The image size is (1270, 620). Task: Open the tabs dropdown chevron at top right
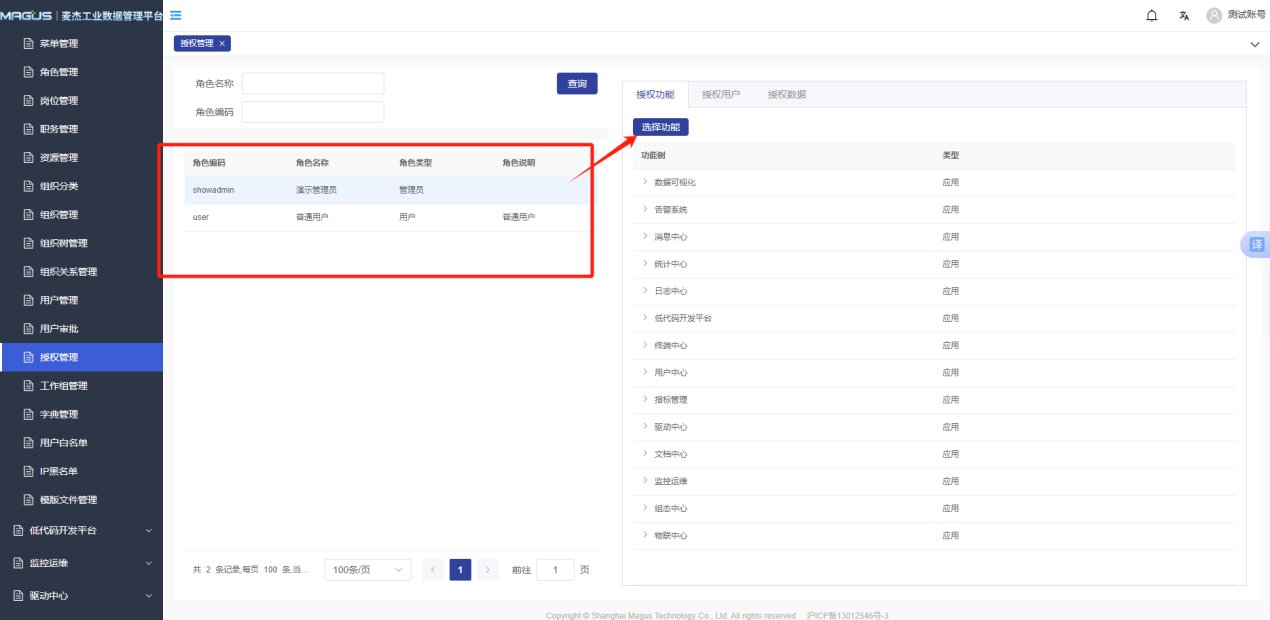[1255, 44]
